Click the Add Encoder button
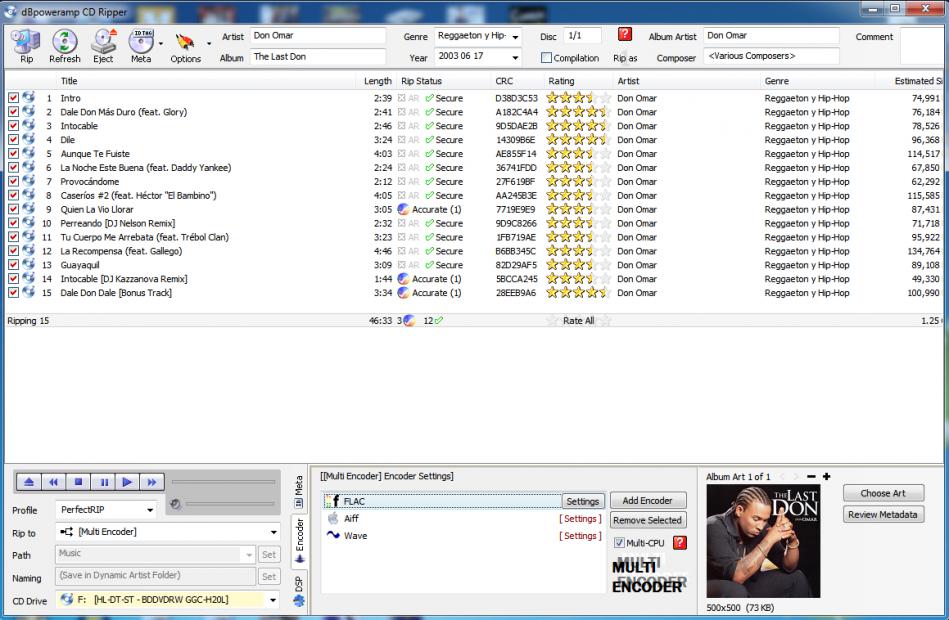 tap(647, 500)
